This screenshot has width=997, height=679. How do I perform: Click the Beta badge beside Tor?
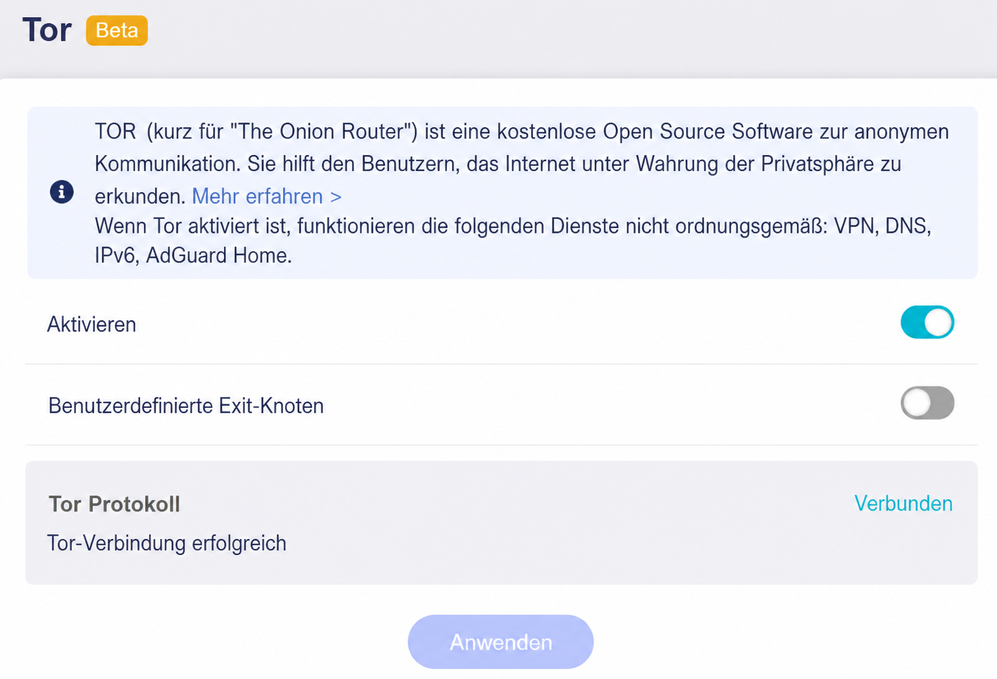pyautogui.click(x=117, y=31)
